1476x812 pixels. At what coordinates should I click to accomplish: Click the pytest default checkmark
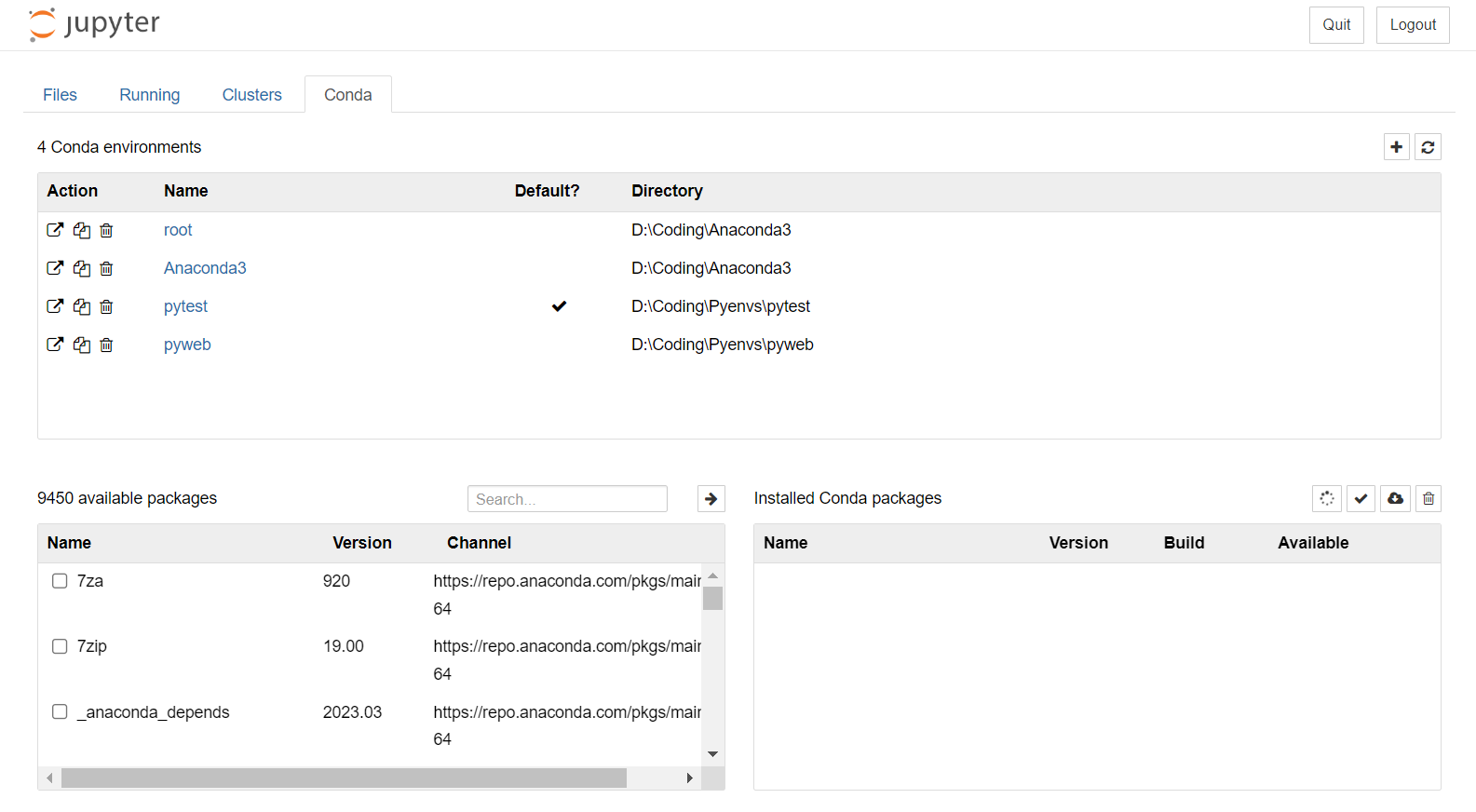[559, 306]
